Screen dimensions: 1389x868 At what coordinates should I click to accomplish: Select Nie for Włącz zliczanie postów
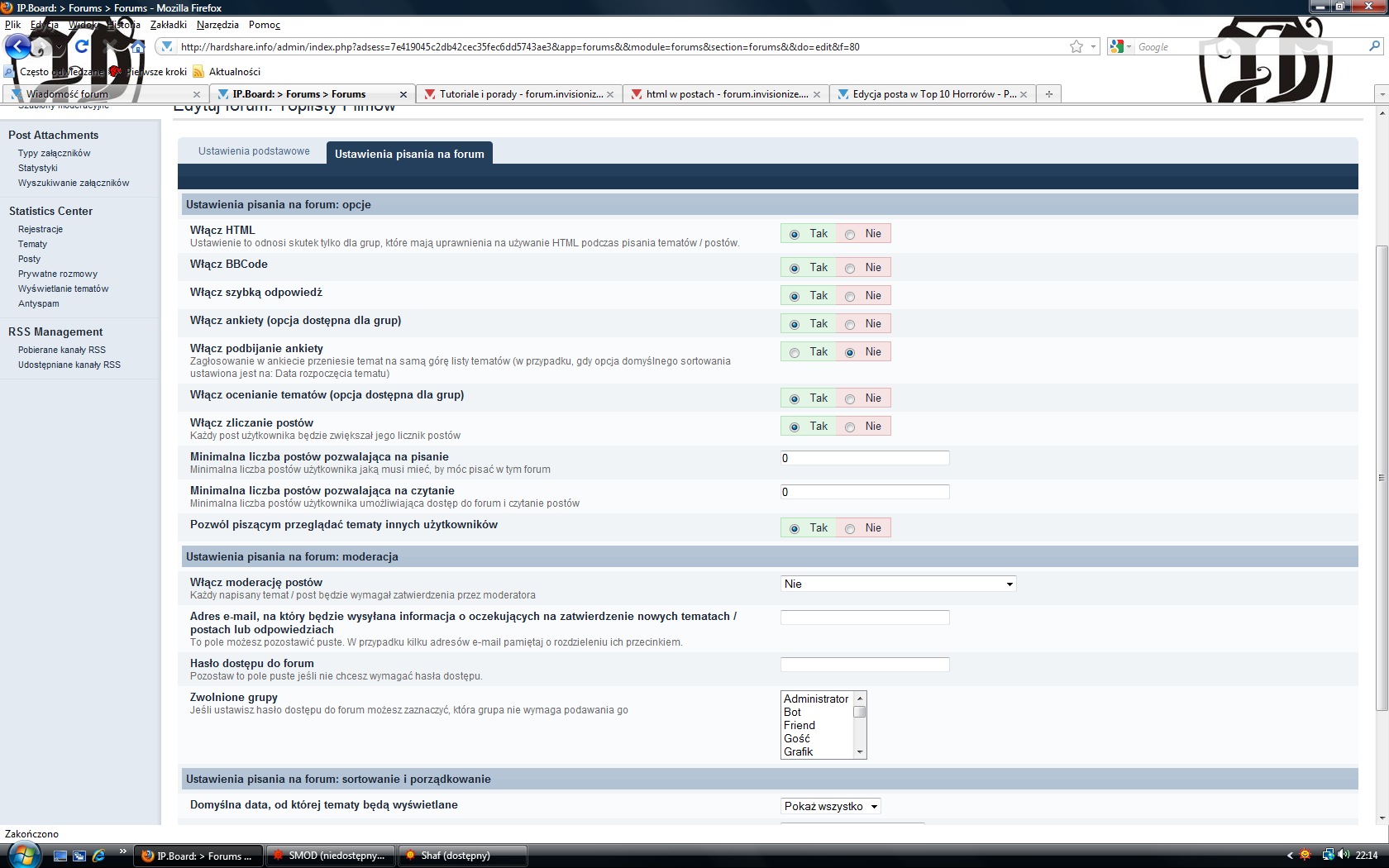coord(850,427)
